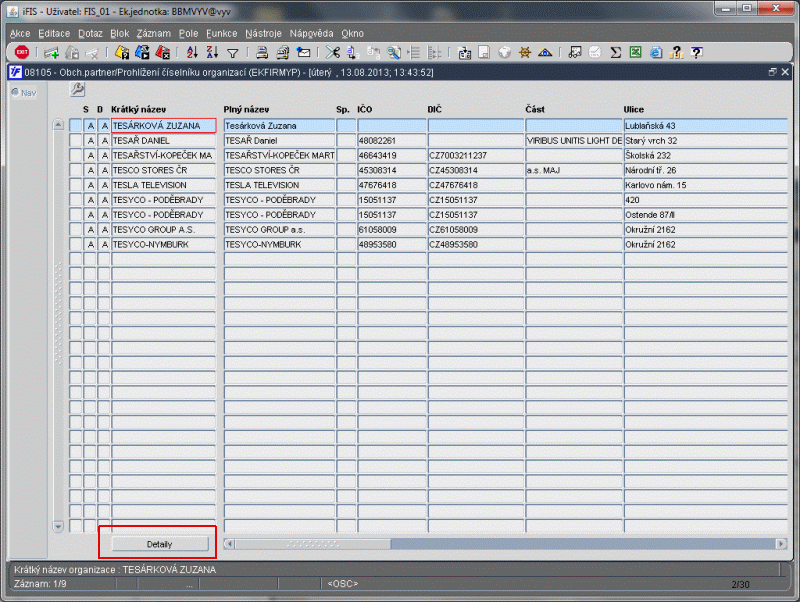Click the Internet Explorer browser icon
The image size is (800, 602).
click(656, 52)
